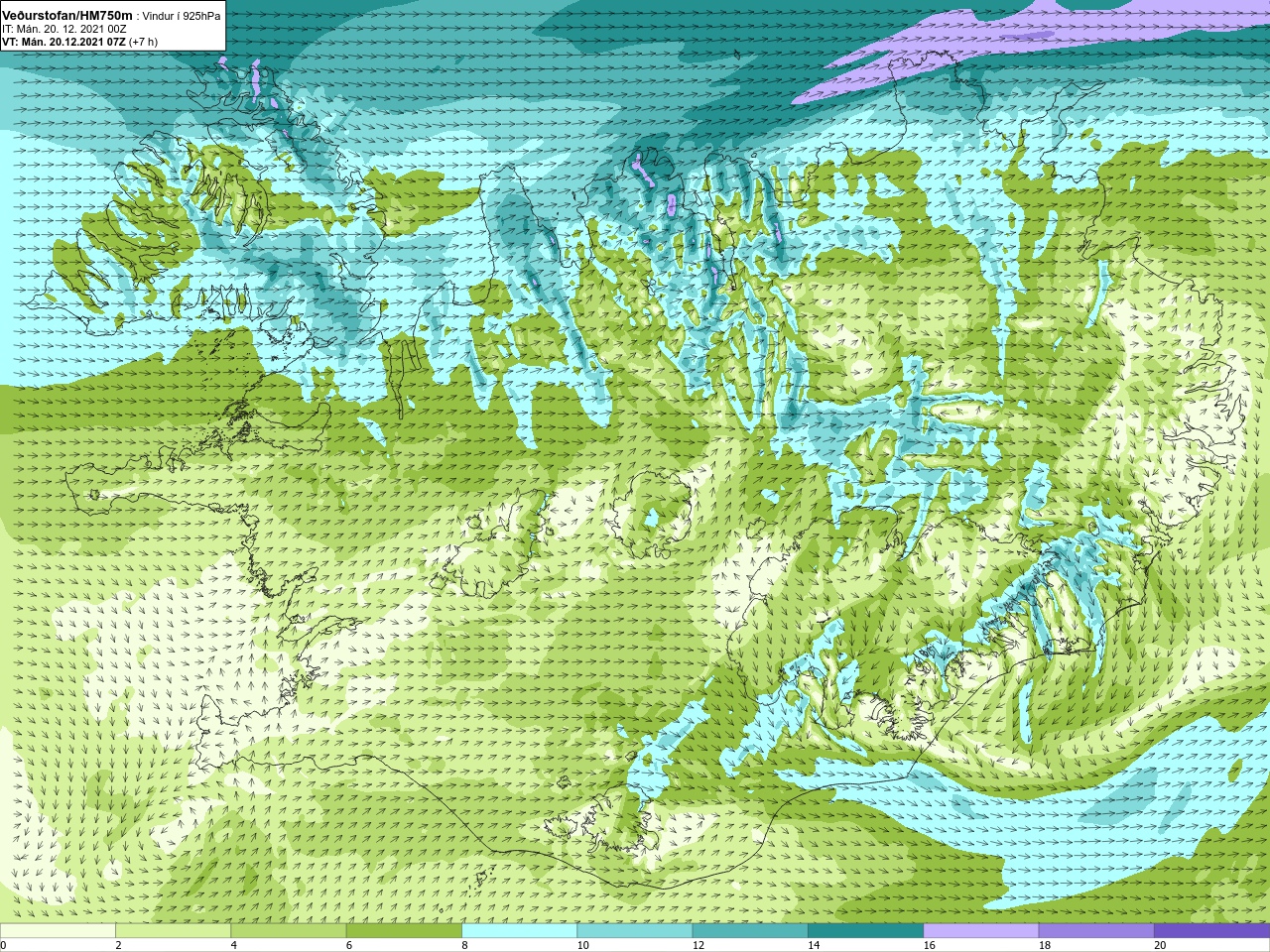Click the legend tick label 8
Image resolution: width=1270 pixels, height=952 pixels.
(464, 945)
